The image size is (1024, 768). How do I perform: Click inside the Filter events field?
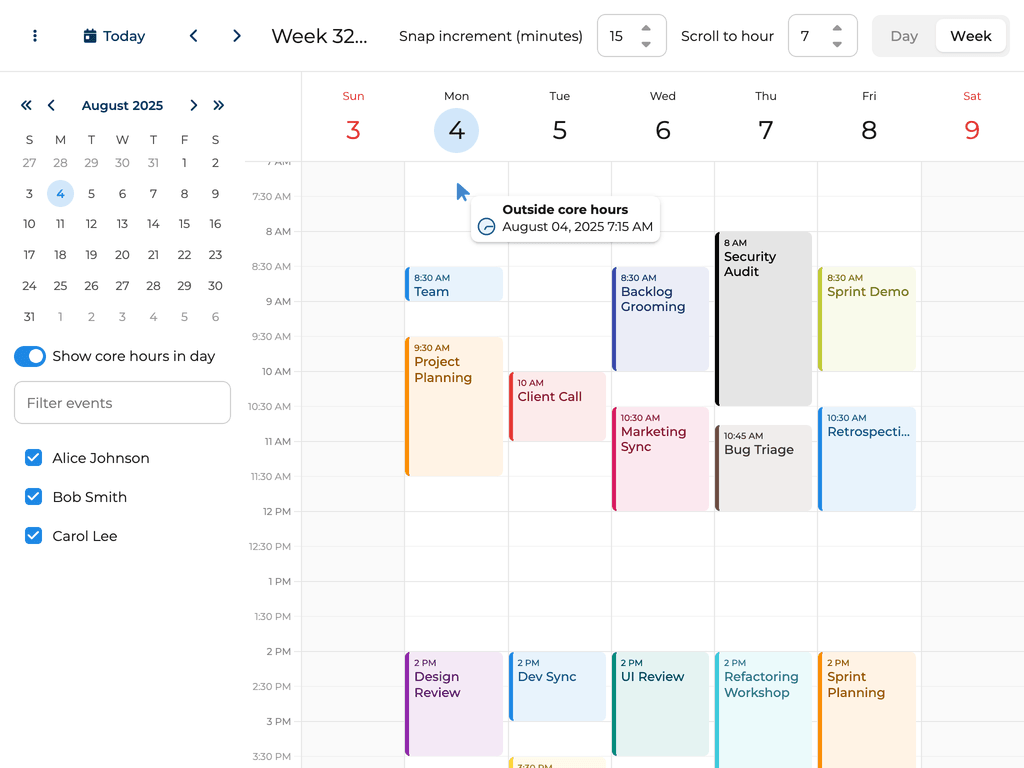pos(122,402)
